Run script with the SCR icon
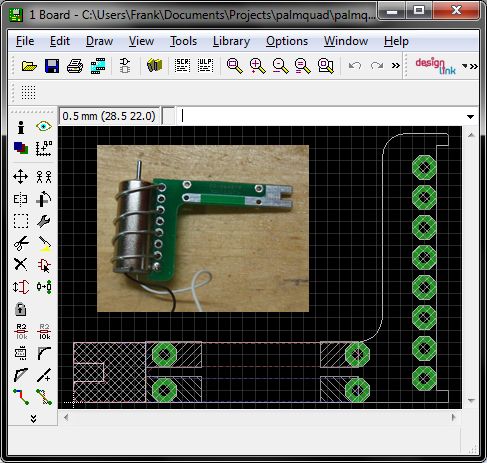487x463 pixels. [x=182, y=65]
